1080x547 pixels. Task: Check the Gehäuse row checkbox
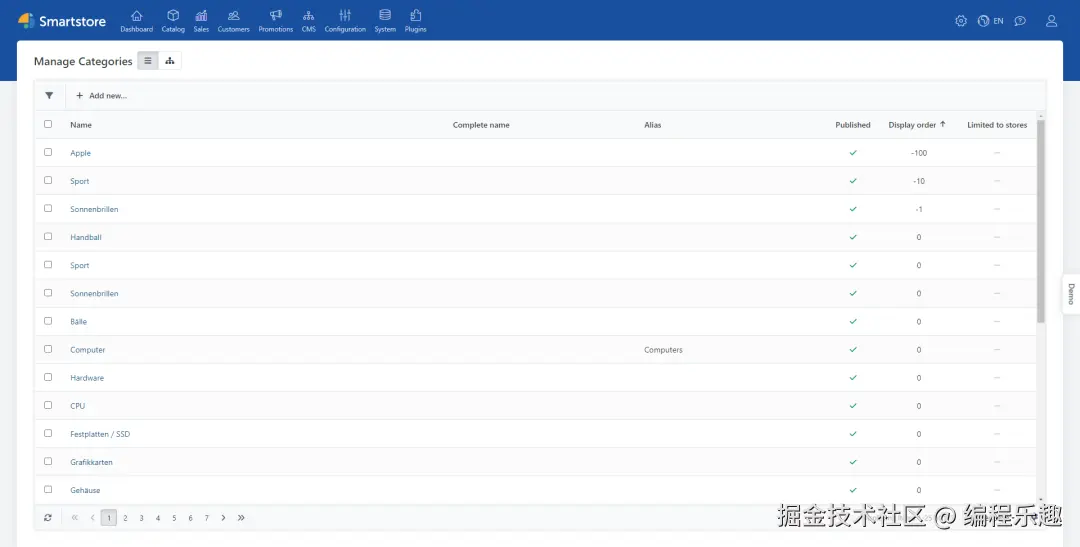click(48, 490)
